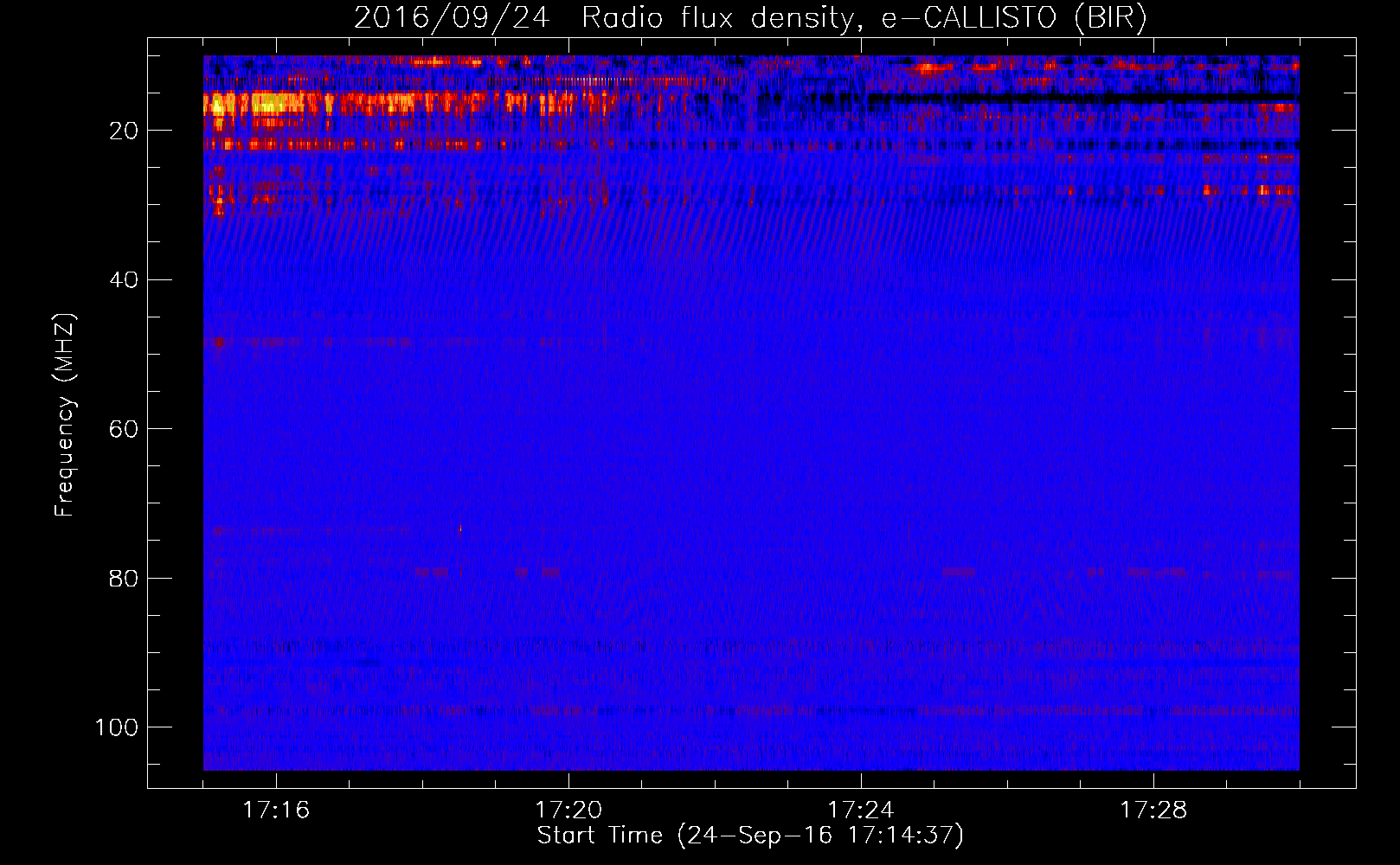This screenshot has height=865, width=1400.
Task: Click the 20 MHz frequency tick label
Action: click(x=125, y=131)
